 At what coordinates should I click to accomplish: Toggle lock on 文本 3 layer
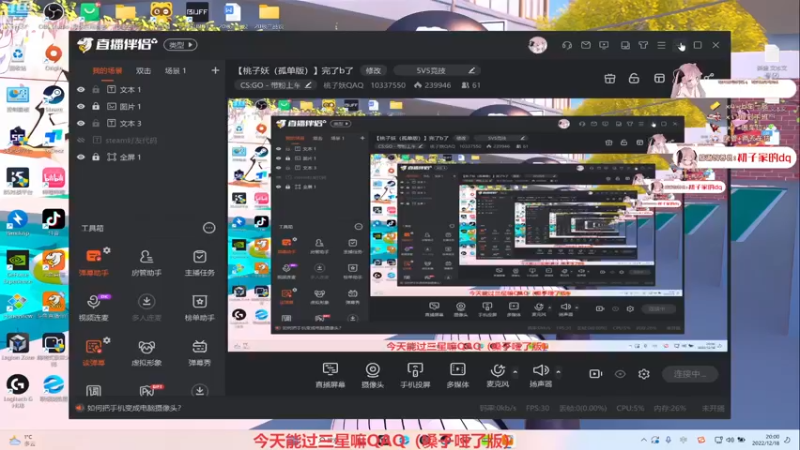click(x=96, y=123)
